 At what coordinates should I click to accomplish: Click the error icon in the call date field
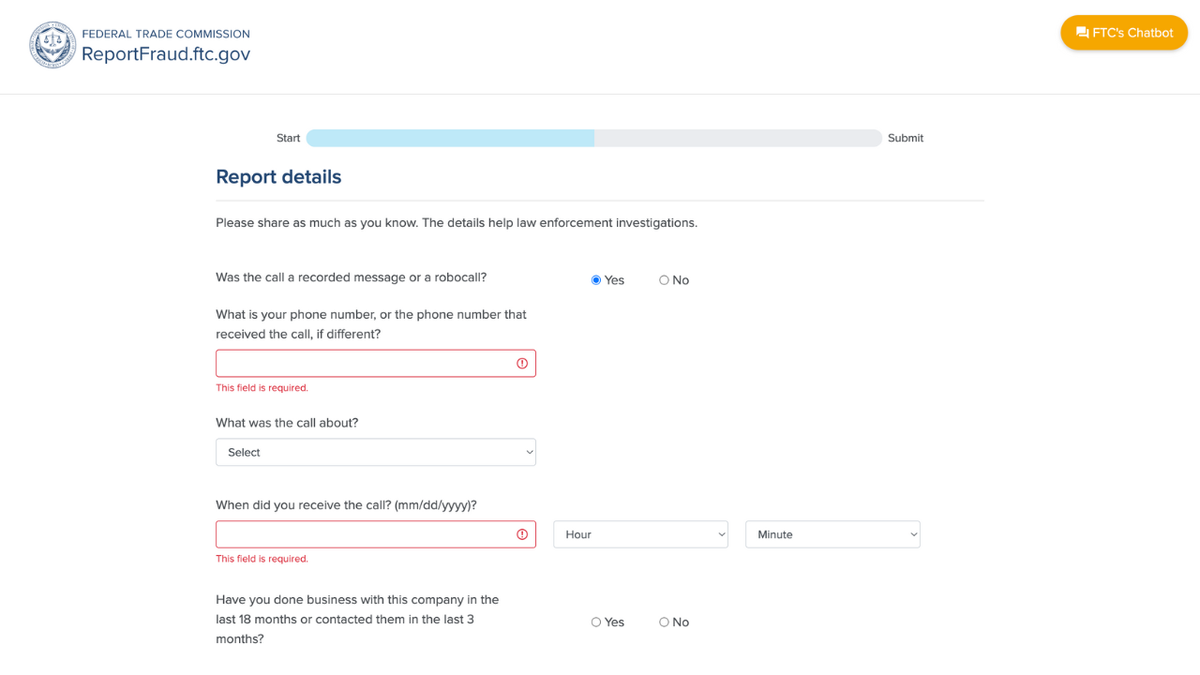pyautogui.click(x=522, y=535)
